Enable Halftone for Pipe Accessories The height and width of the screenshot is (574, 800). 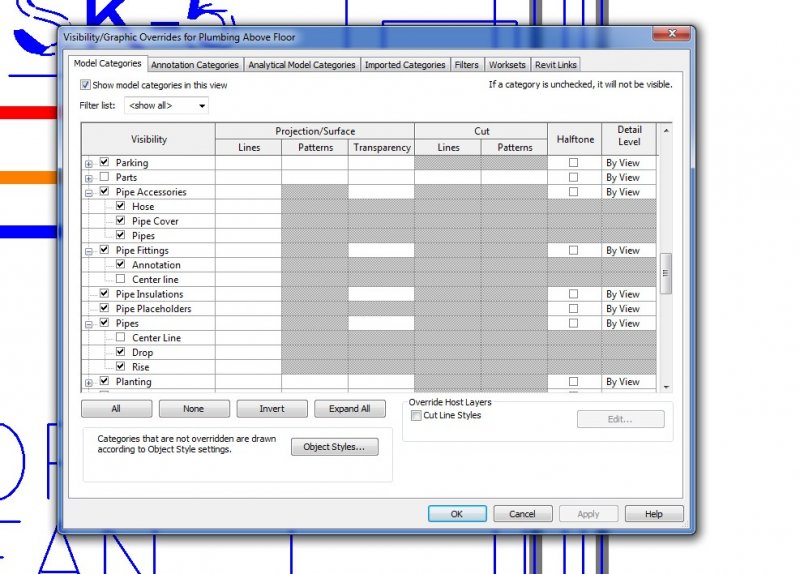pos(573,192)
